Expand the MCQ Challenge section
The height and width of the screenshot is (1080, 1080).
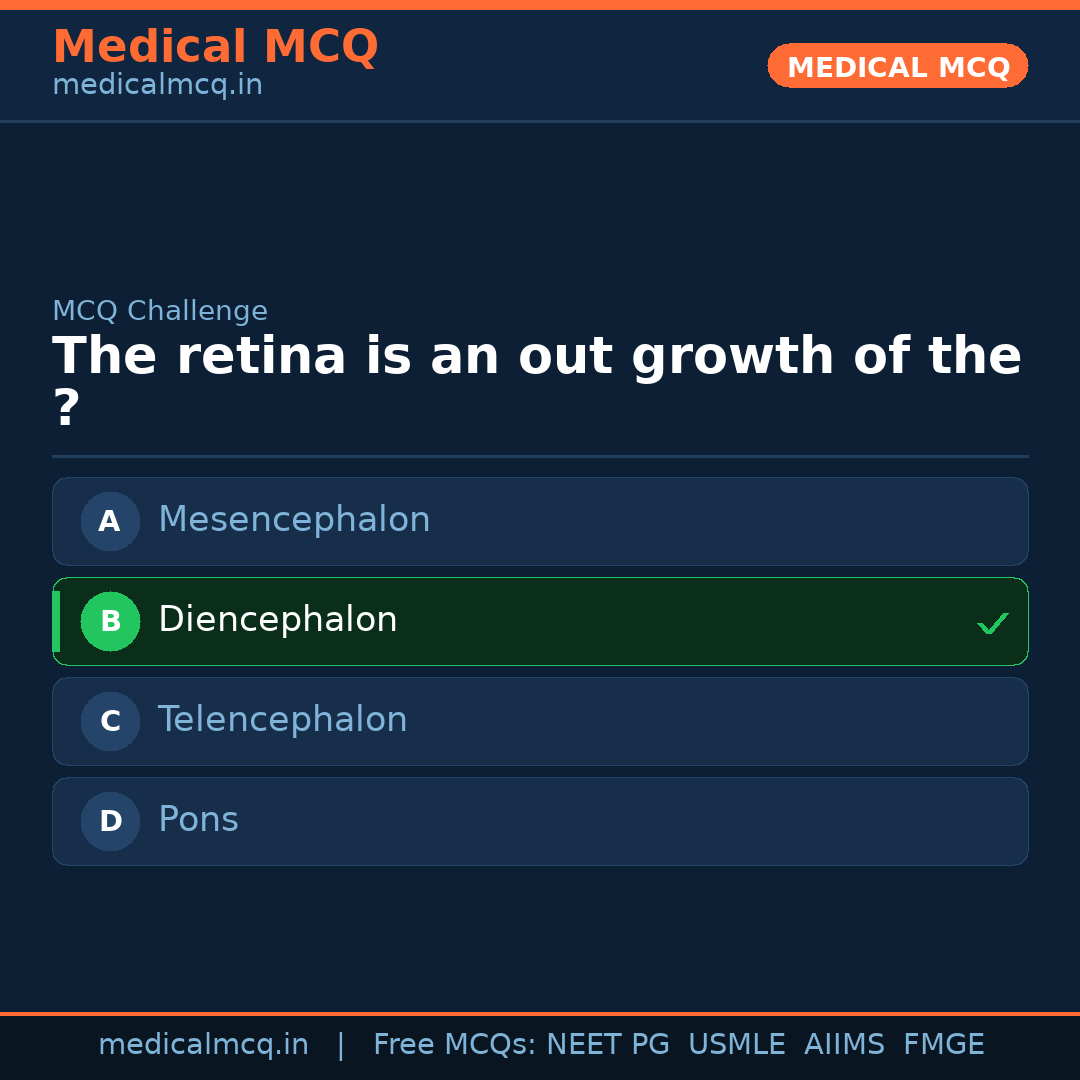point(160,311)
